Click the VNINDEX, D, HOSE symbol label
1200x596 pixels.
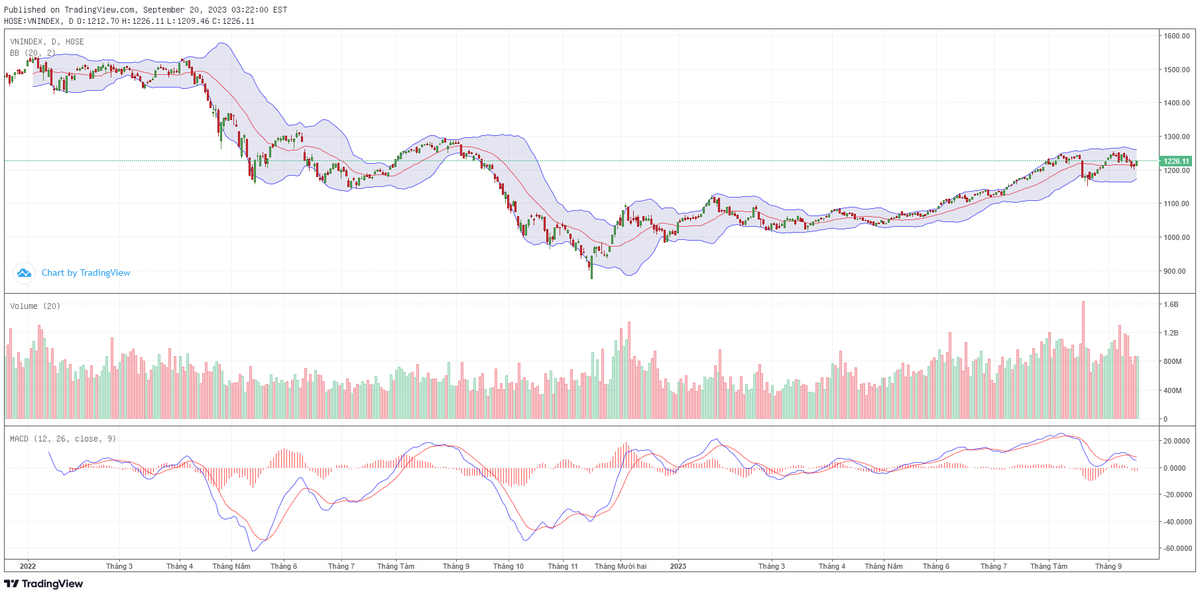click(x=47, y=42)
